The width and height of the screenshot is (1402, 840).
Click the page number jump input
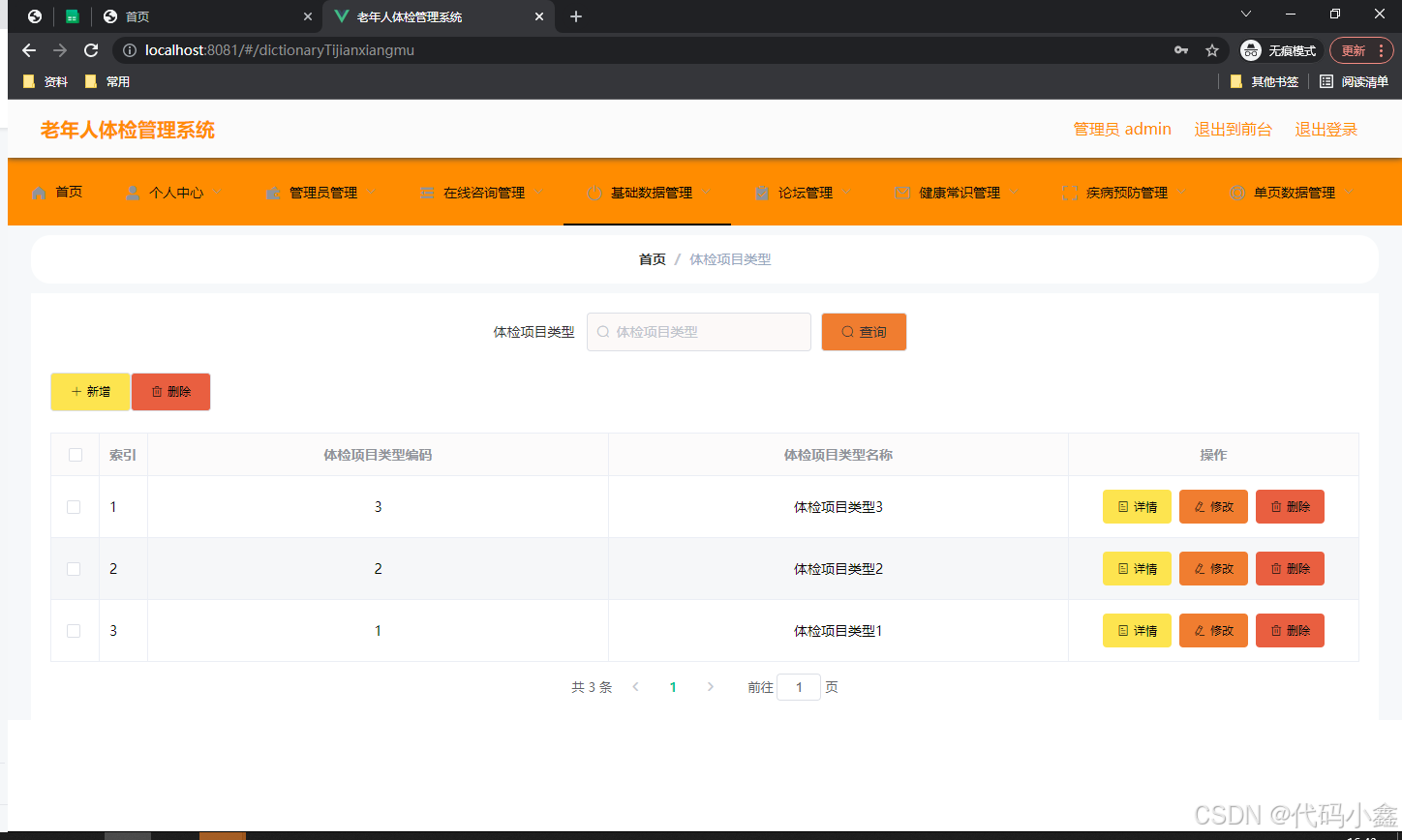[799, 687]
